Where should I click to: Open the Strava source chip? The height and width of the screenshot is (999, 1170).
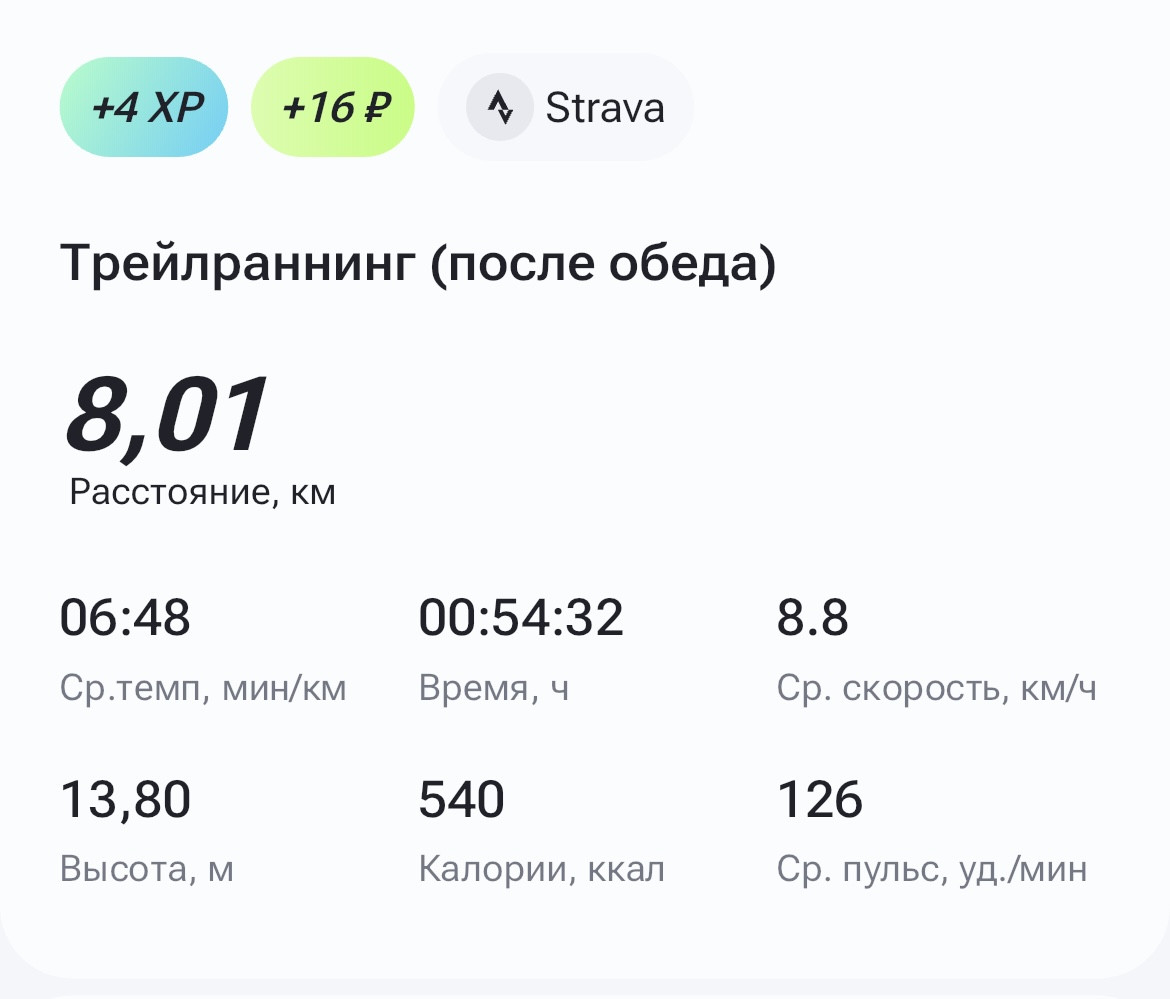pos(566,107)
